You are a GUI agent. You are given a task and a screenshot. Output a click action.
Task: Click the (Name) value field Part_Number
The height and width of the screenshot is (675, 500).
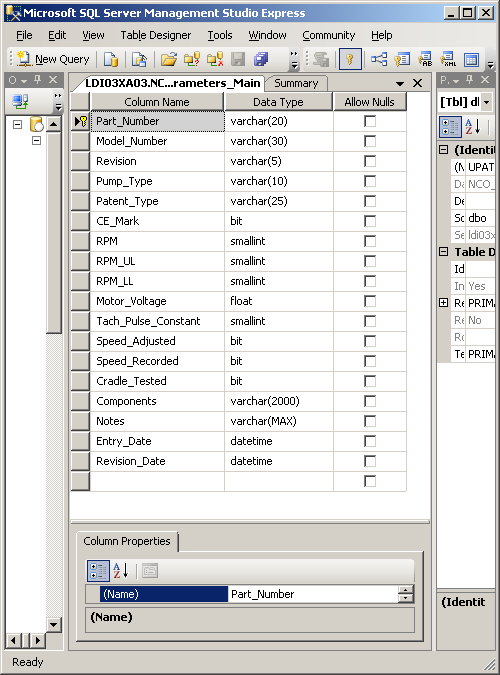tap(313, 594)
